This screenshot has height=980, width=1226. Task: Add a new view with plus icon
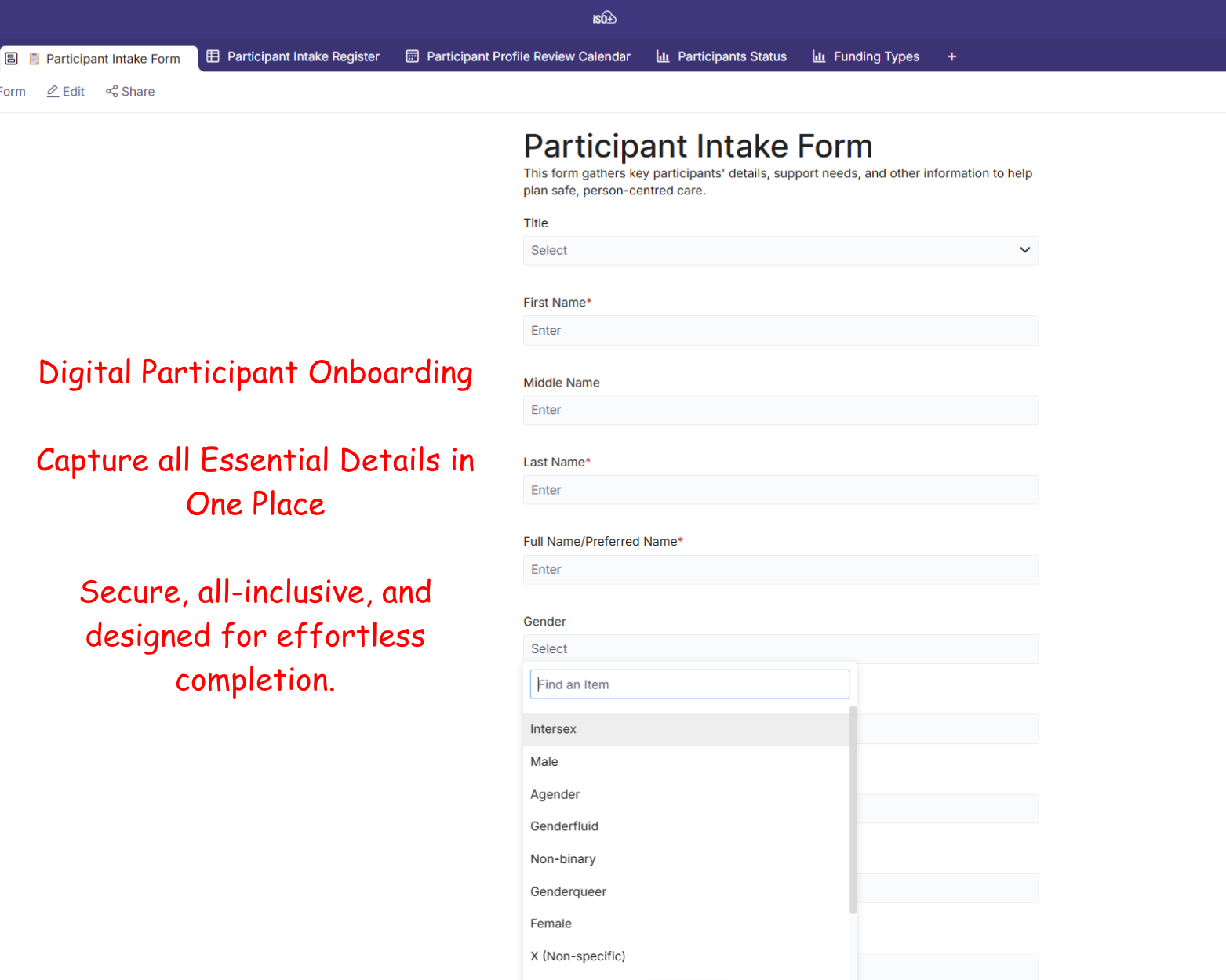coord(951,56)
